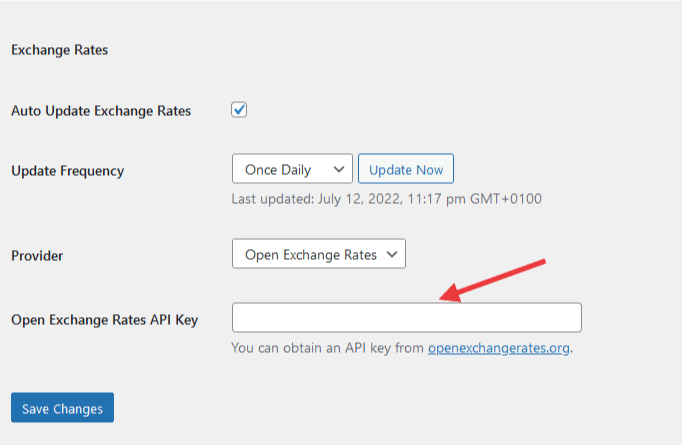Click the Auto Update Exchange Rates label
The image size is (682, 445).
coord(101,110)
